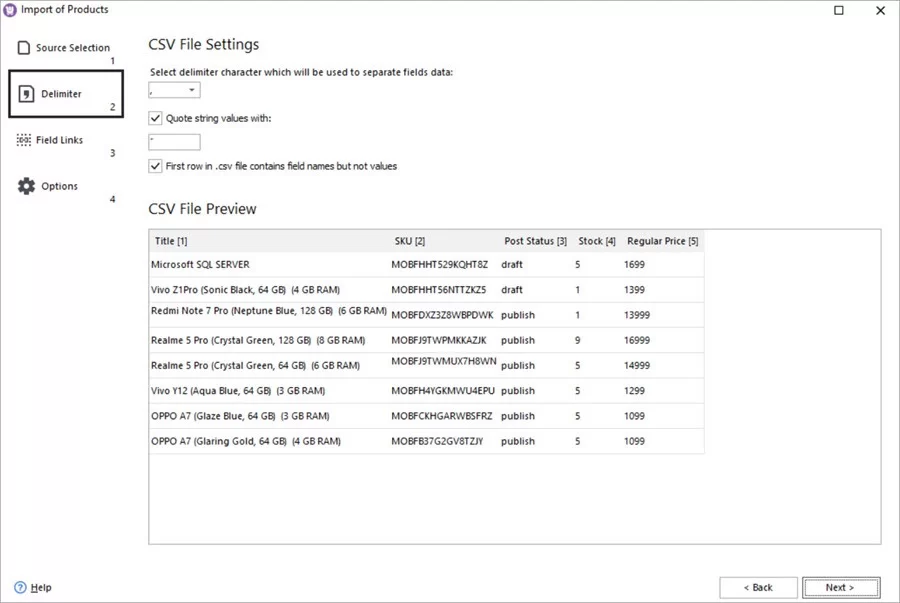Open the delimiter character dropdown
The width and height of the screenshot is (900, 603).
[x=174, y=89]
